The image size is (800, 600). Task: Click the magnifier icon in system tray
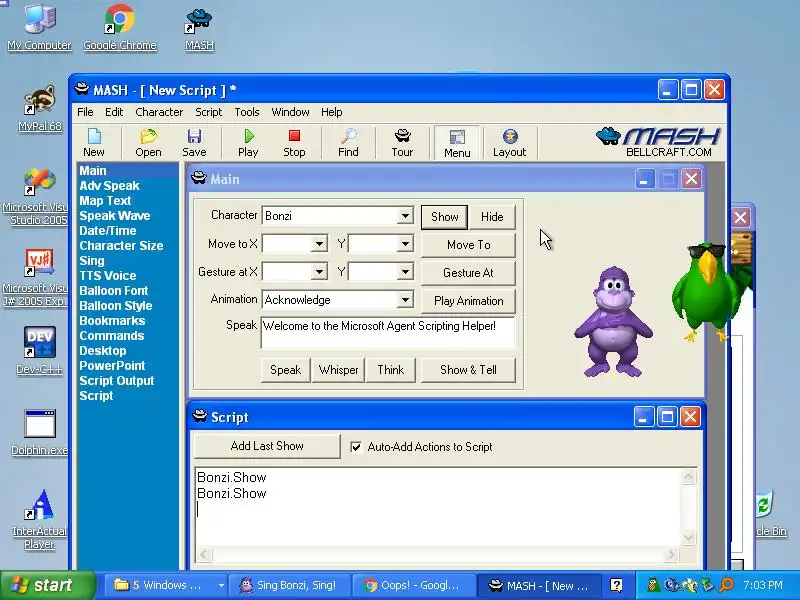[727, 585]
